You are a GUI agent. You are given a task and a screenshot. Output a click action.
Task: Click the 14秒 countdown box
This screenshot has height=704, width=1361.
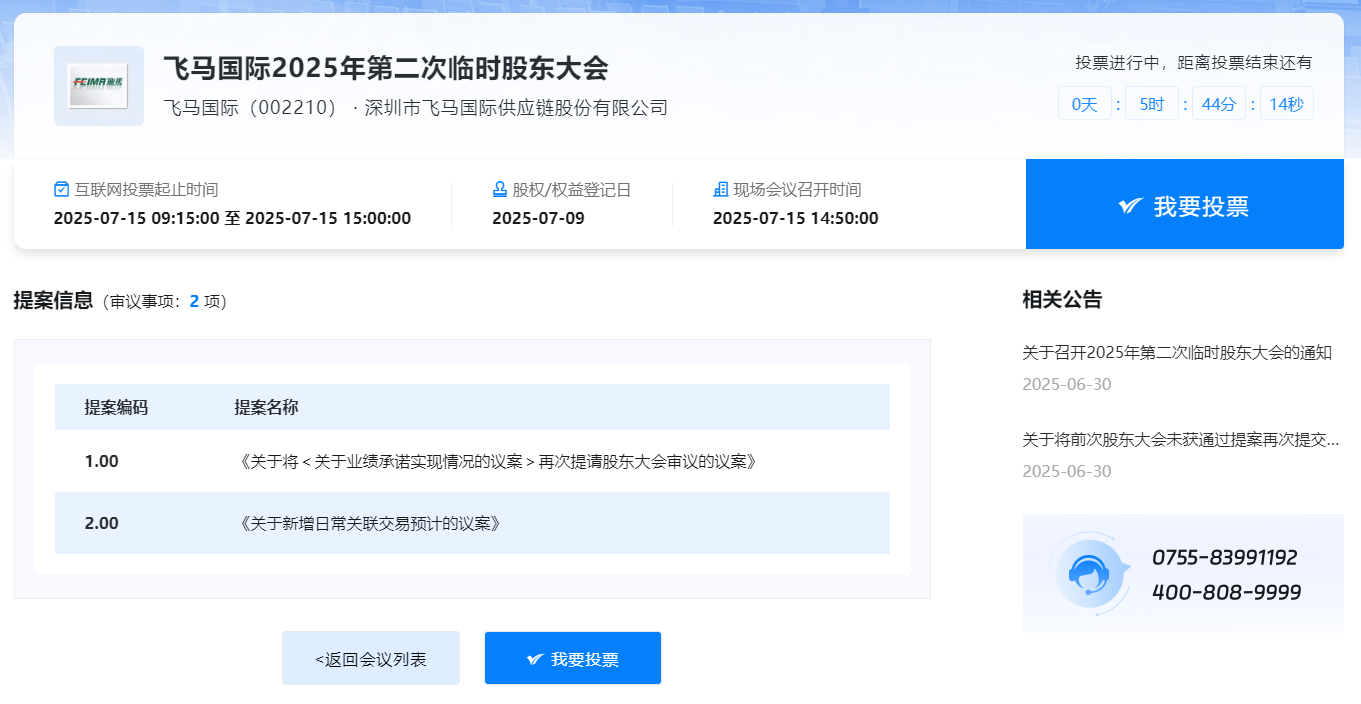(1287, 103)
